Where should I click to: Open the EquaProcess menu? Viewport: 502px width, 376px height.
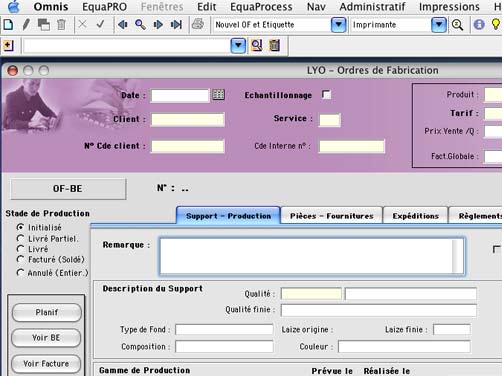(261, 7)
